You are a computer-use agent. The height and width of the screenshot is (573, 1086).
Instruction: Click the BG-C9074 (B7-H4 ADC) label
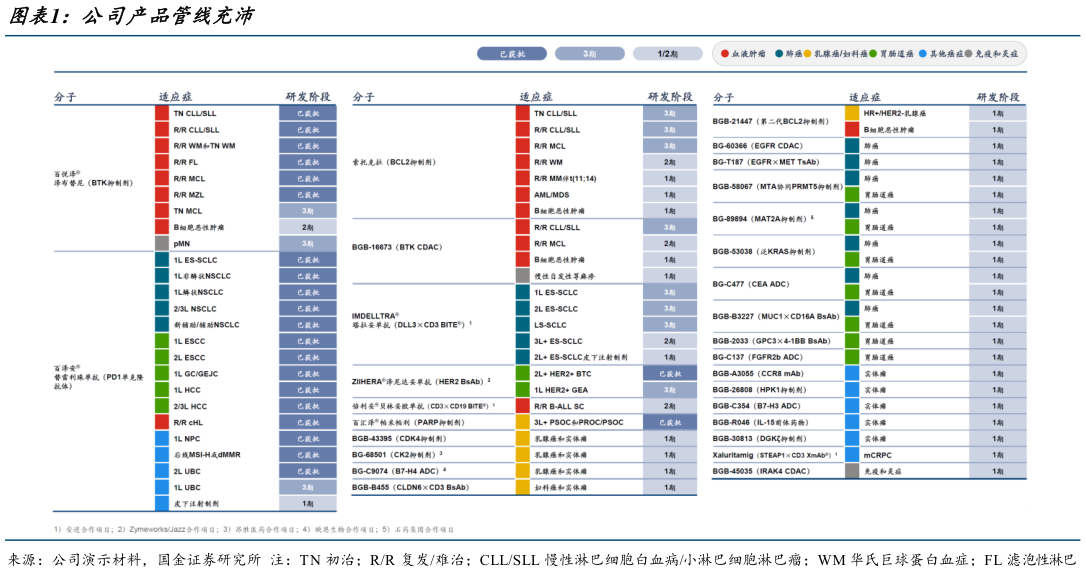pyautogui.click(x=399, y=471)
